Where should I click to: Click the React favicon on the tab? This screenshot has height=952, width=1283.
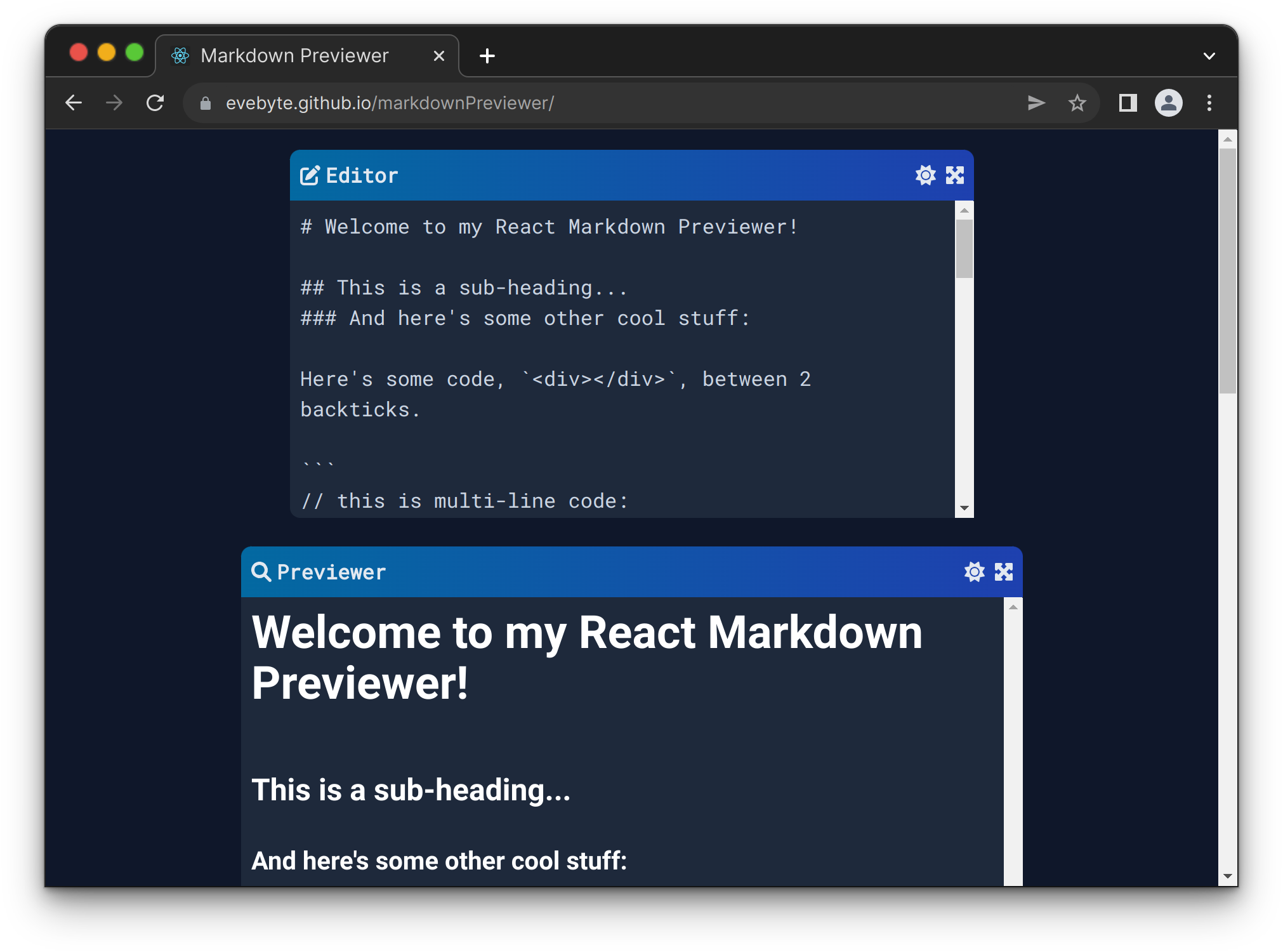pyautogui.click(x=180, y=56)
